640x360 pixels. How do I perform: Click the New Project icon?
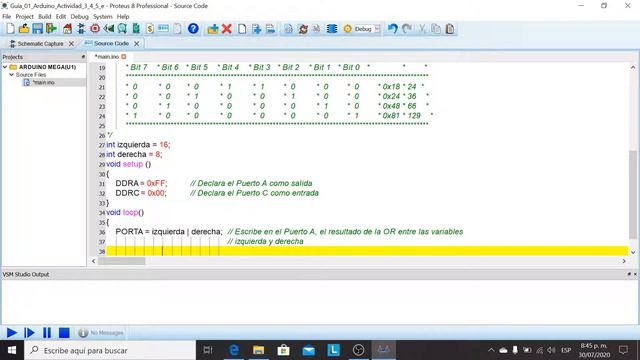pos(10,29)
